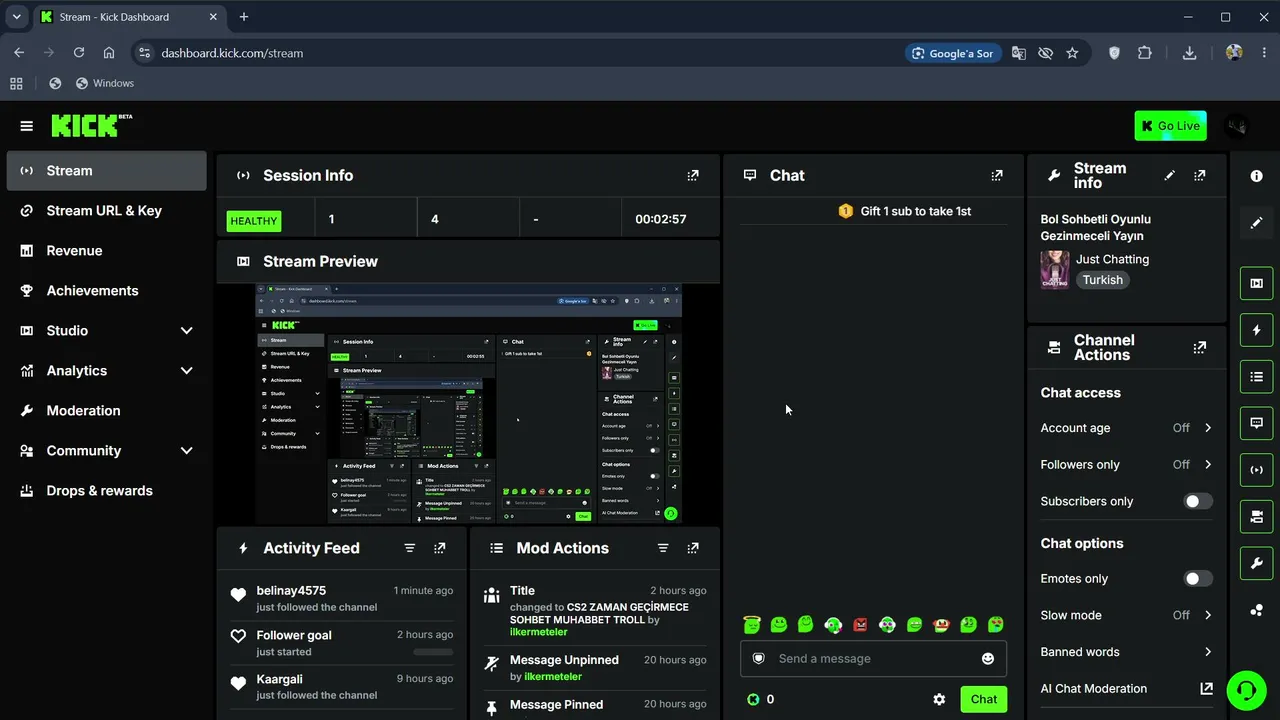Pop out the Session Info panel
Viewport: 1280px width, 720px height.
[693, 175]
